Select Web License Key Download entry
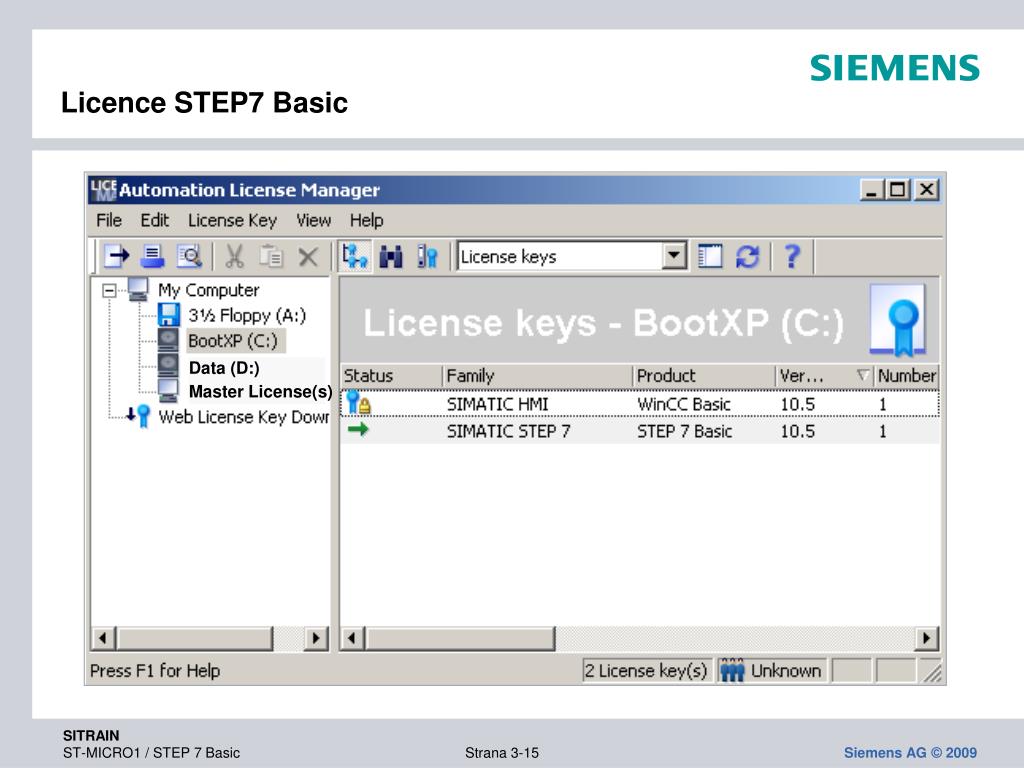 coord(244,417)
